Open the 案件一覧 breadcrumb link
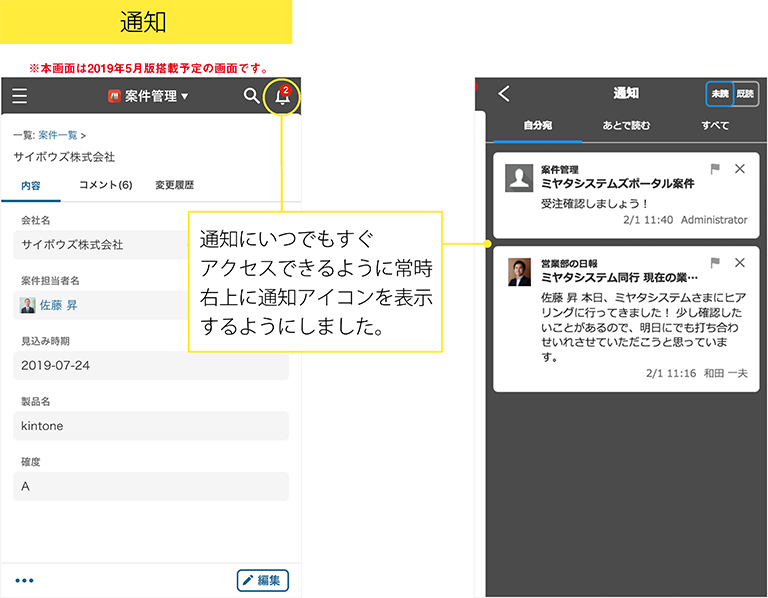 click(58, 135)
